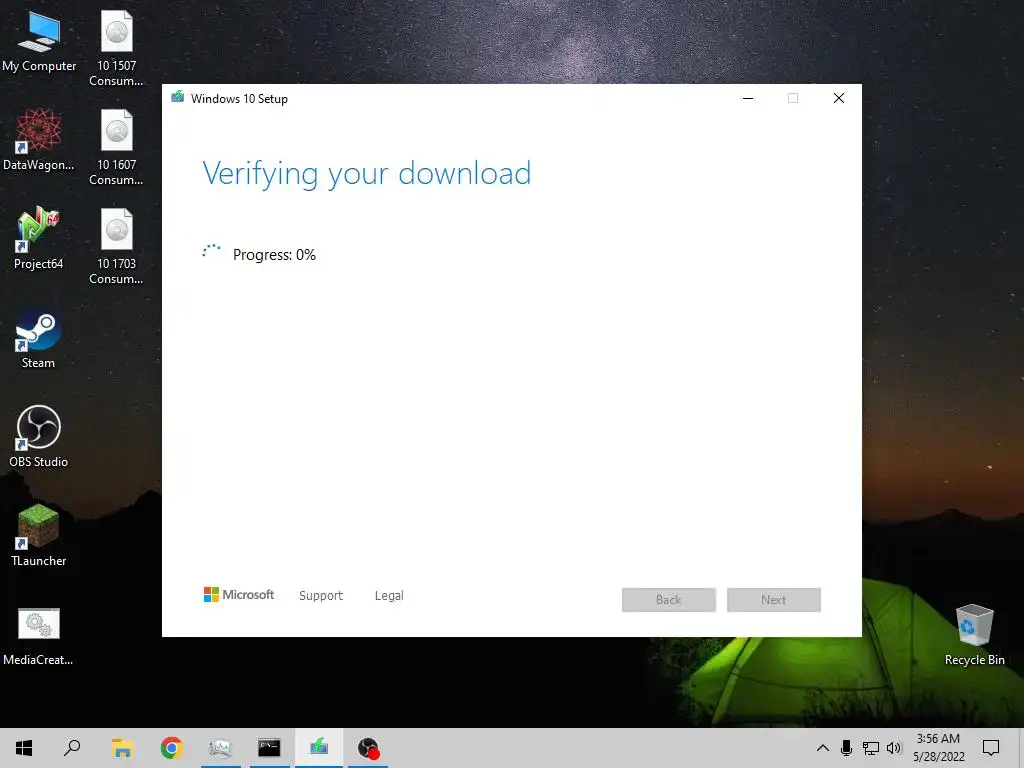Switch to OBS recording taskbar icon
Screen dimensions: 1024x768
(368, 748)
